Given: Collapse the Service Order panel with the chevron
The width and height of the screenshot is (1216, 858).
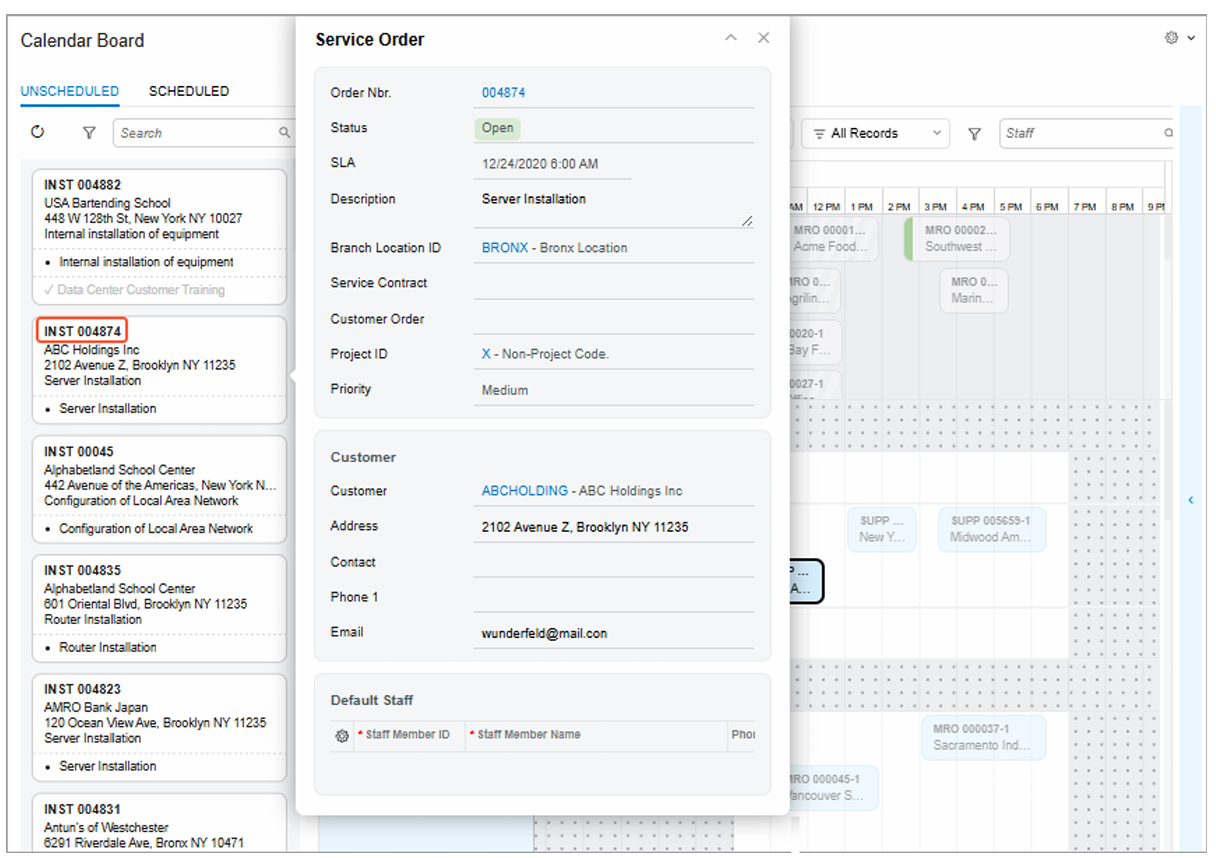Looking at the screenshot, I should [x=731, y=38].
